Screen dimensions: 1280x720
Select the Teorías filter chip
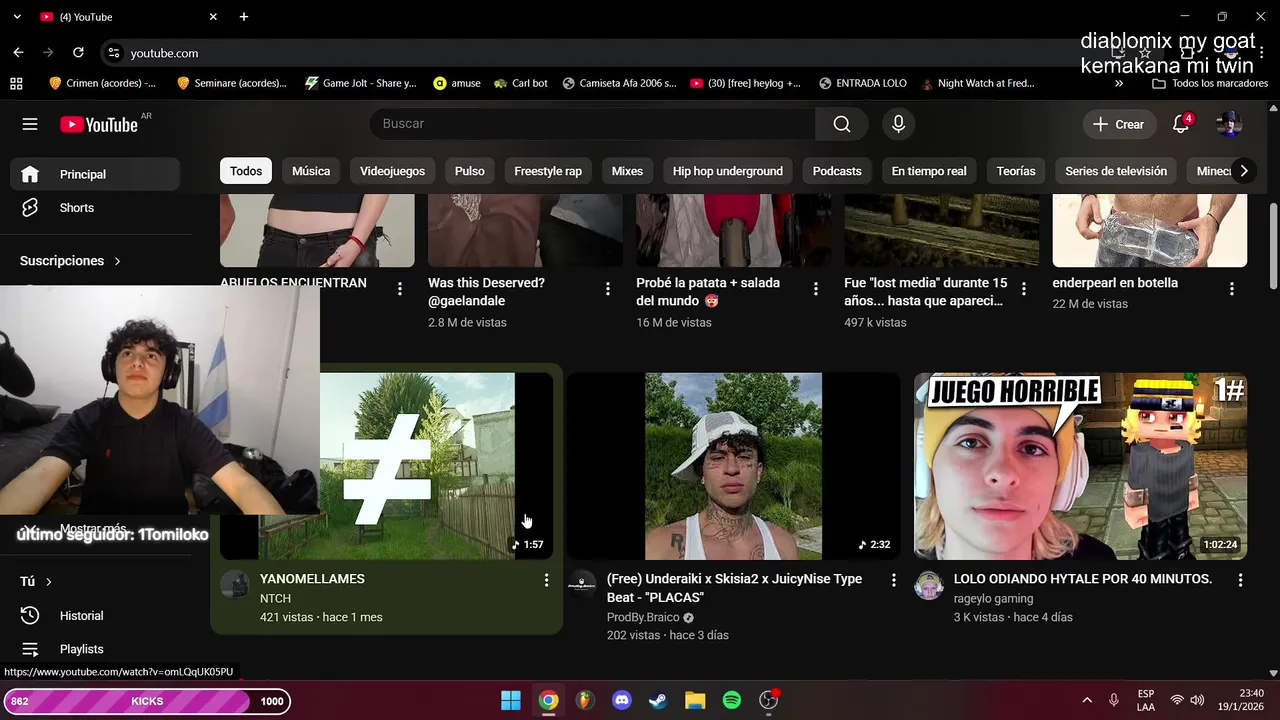1016,171
